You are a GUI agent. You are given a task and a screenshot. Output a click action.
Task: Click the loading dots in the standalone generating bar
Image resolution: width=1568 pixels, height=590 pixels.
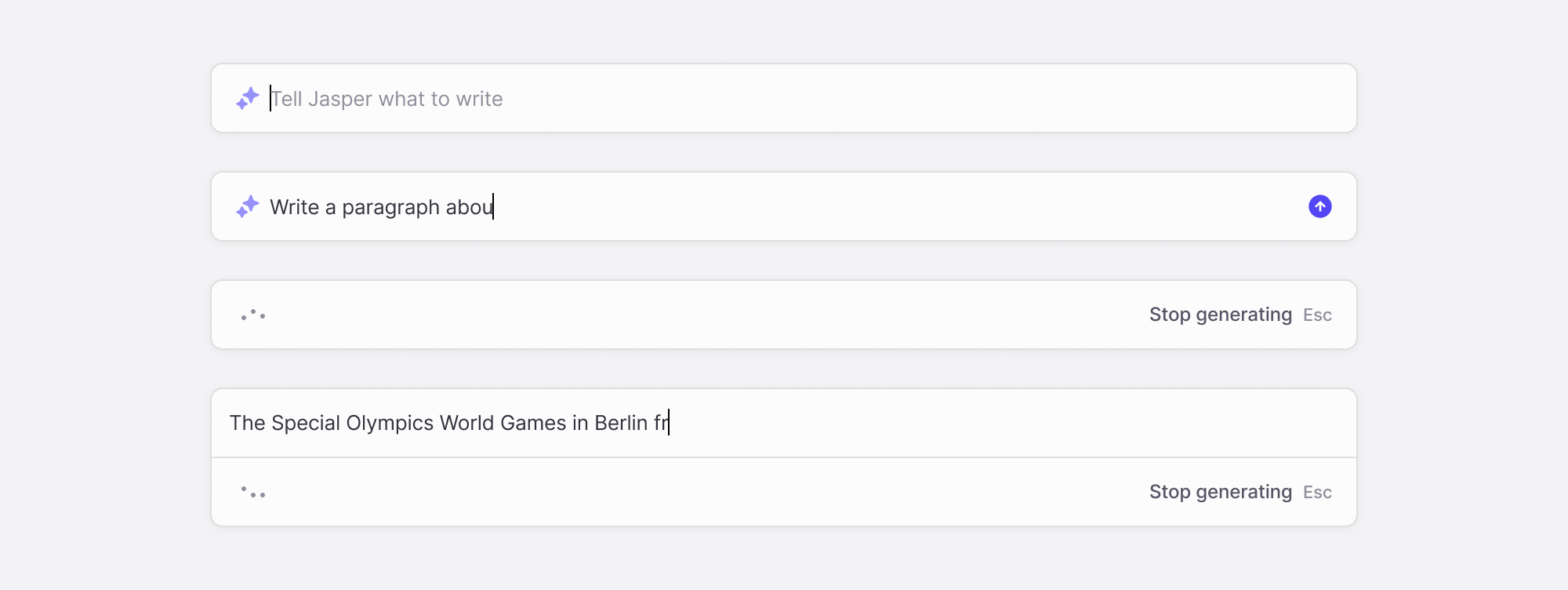[253, 315]
